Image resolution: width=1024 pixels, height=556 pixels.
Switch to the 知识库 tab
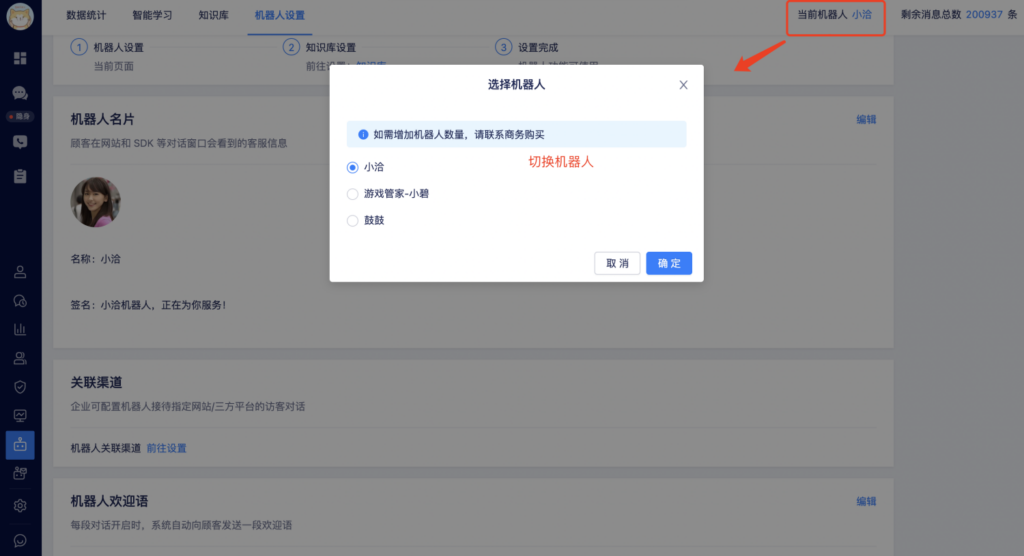pyautogui.click(x=214, y=15)
